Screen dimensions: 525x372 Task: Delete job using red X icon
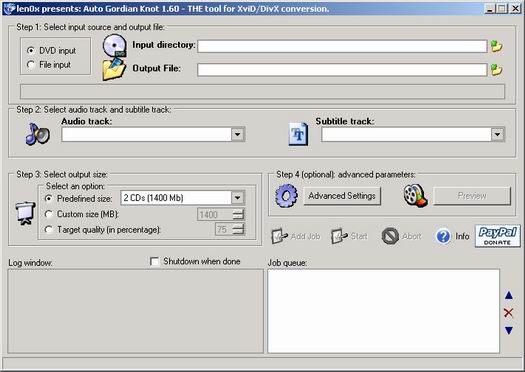click(x=508, y=313)
